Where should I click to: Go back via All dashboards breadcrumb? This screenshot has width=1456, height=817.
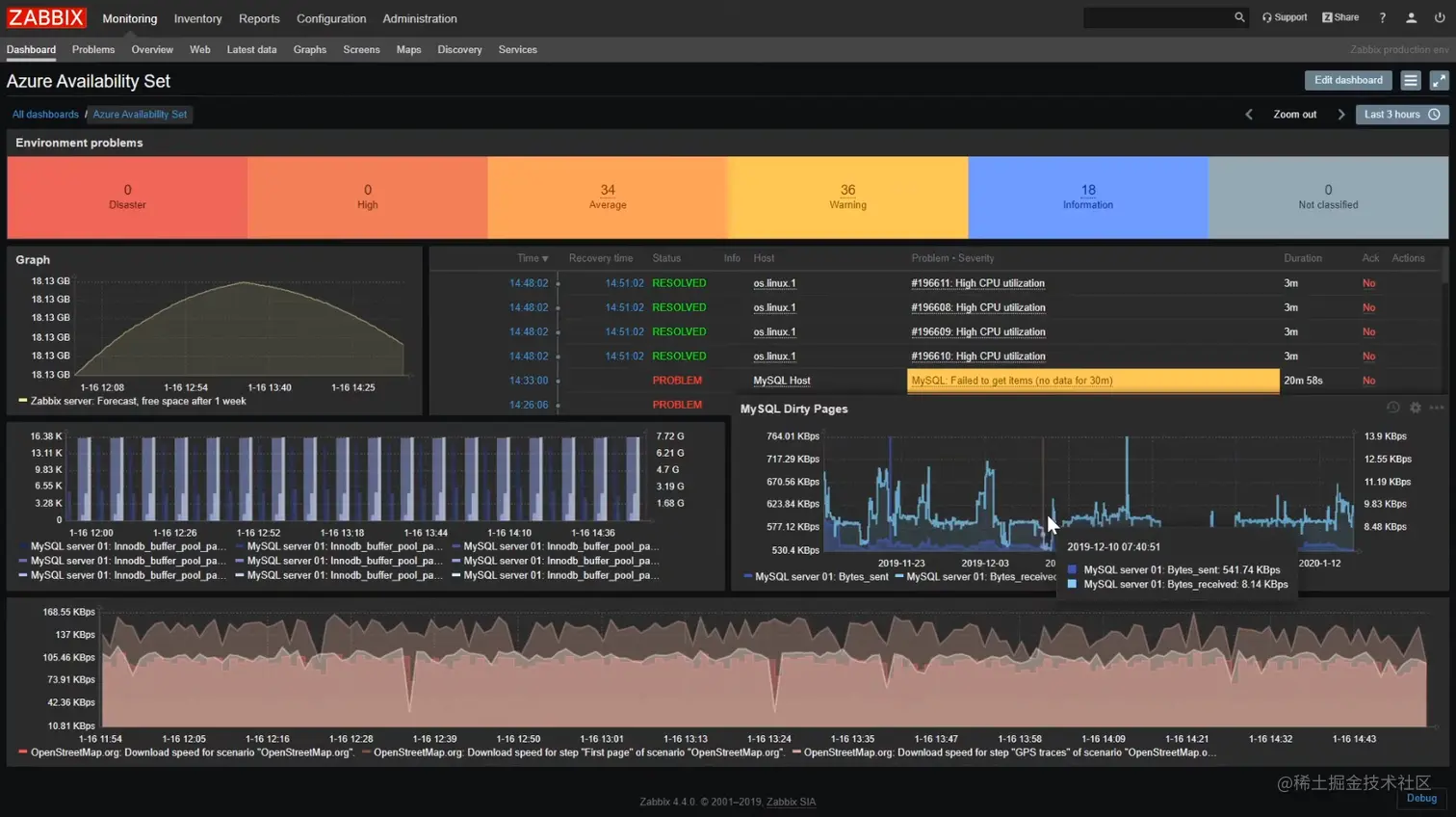(45, 114)
